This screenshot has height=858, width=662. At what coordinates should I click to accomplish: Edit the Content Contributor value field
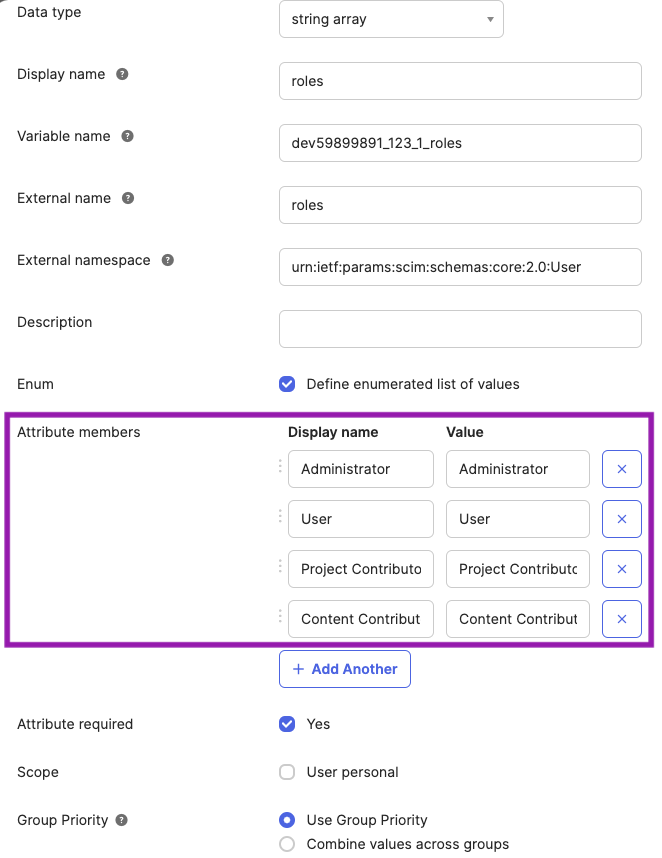click(x=518, y=619)
